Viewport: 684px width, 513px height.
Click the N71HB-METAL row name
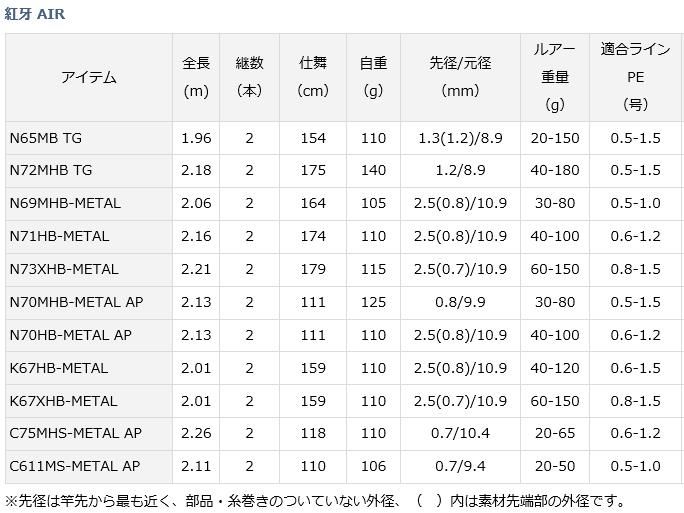(59, 236)
